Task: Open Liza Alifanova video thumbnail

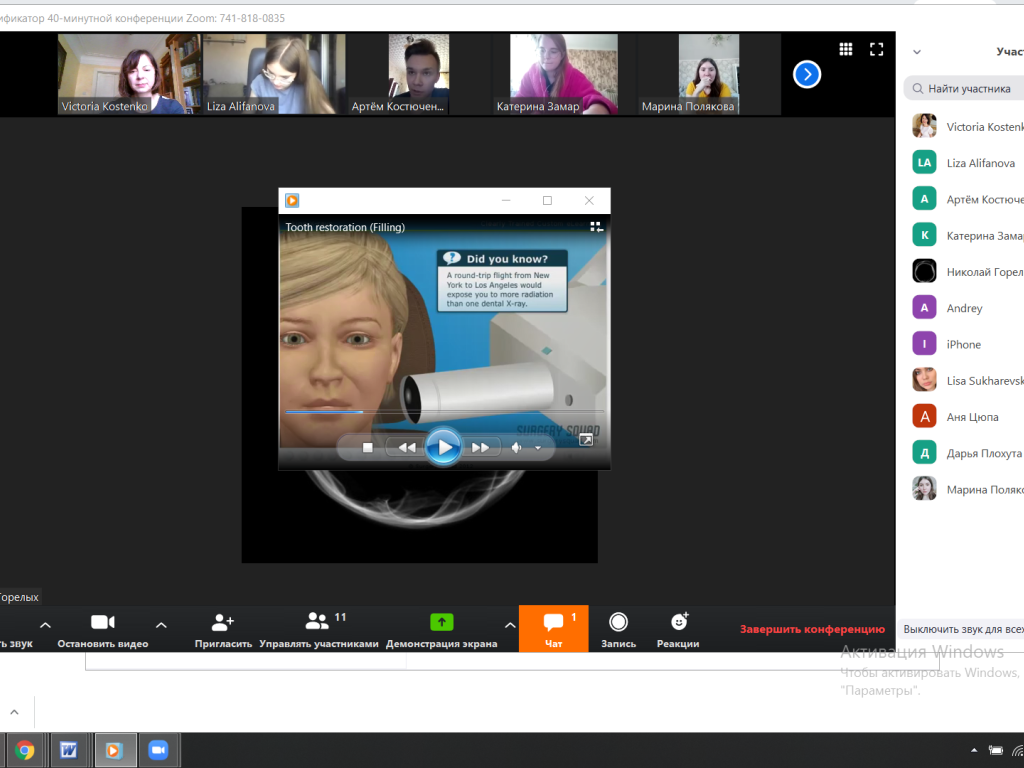Action: (274, 74)
